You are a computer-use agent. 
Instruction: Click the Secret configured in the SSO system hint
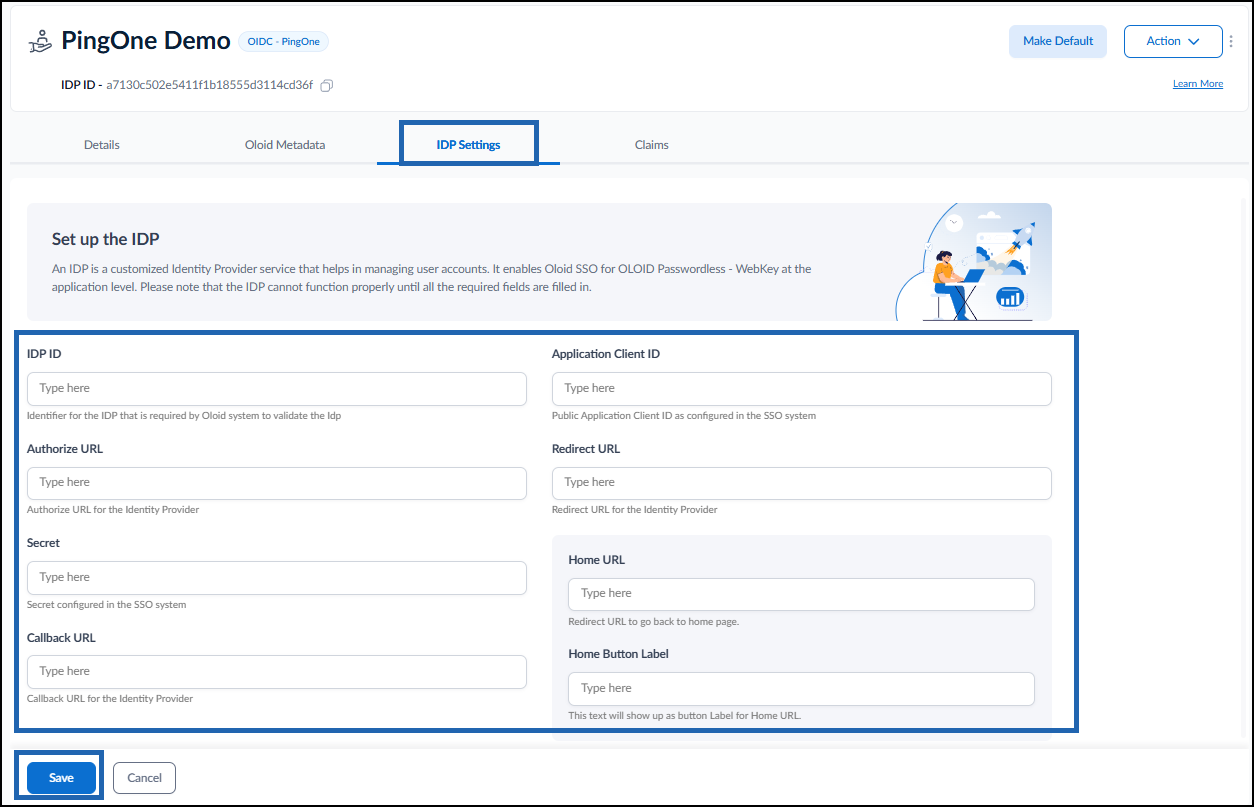107,605
